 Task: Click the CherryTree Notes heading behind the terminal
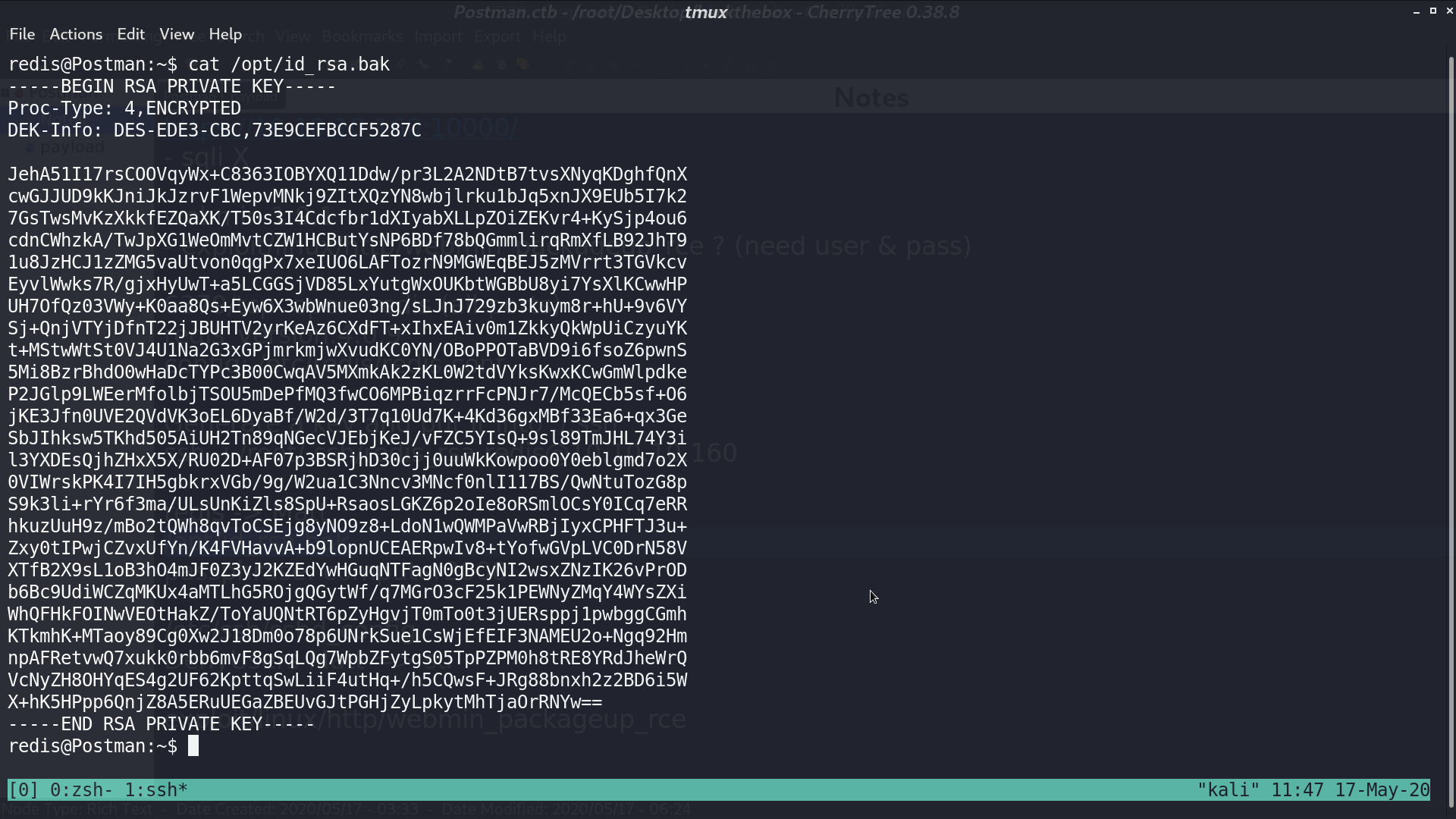pos(871,98)
